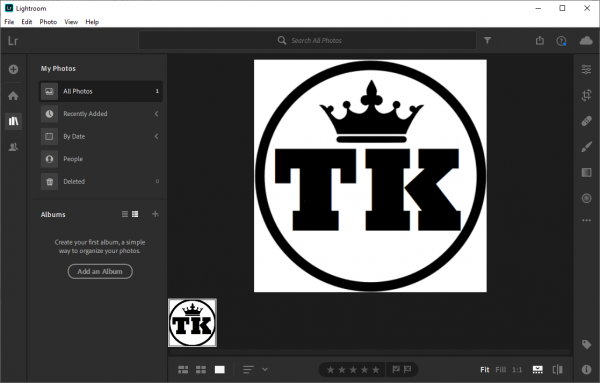
Task: Choose the Linear Gradient tool
Action: (586, 172)
